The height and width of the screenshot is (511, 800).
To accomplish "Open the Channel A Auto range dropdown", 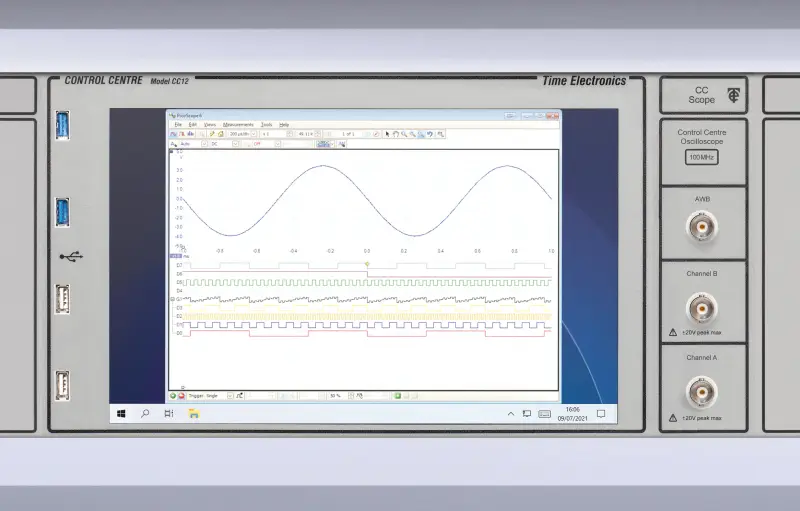I will [x=203, y=143].
